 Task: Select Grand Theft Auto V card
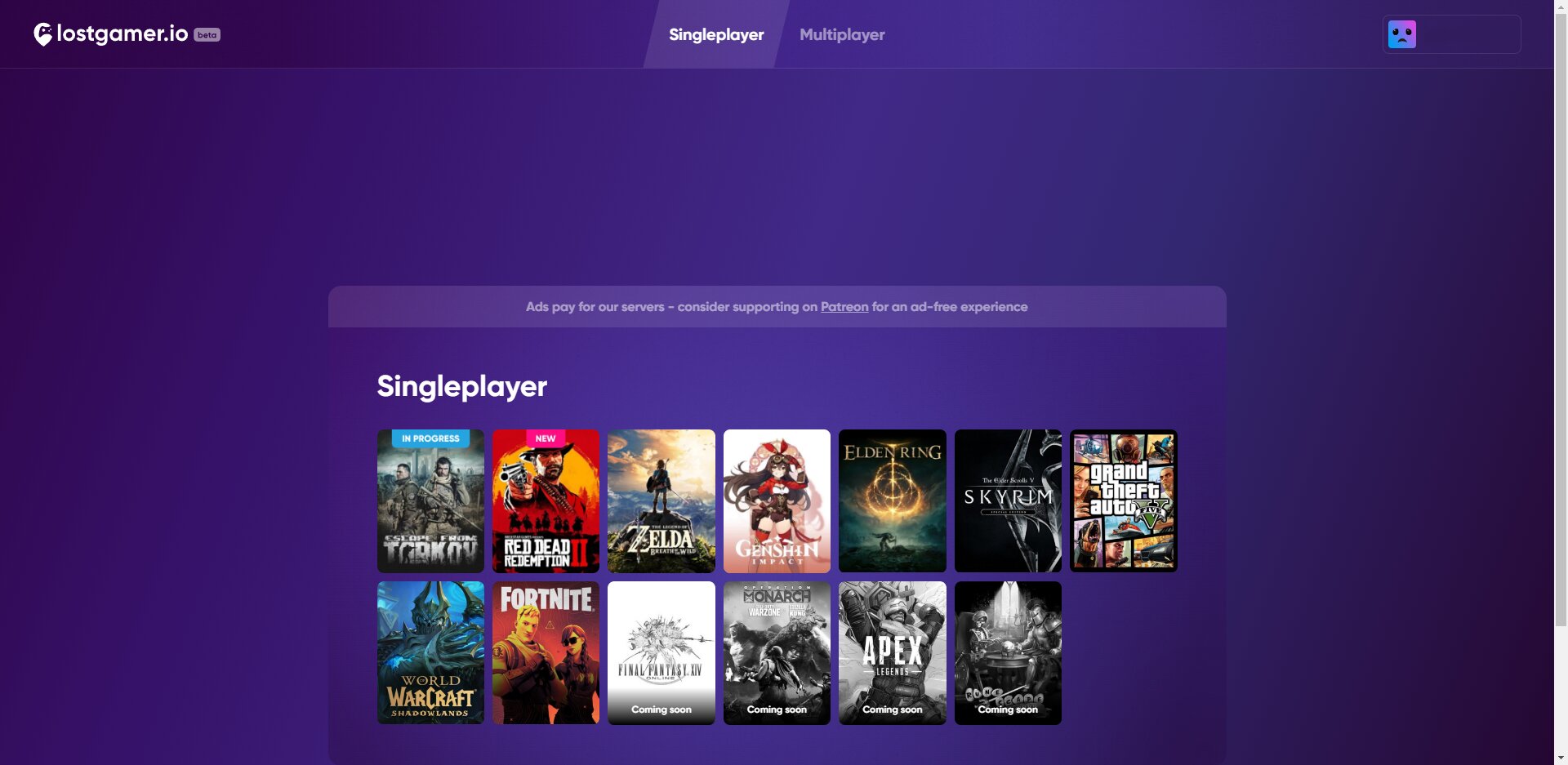(x=1124, y=500)
